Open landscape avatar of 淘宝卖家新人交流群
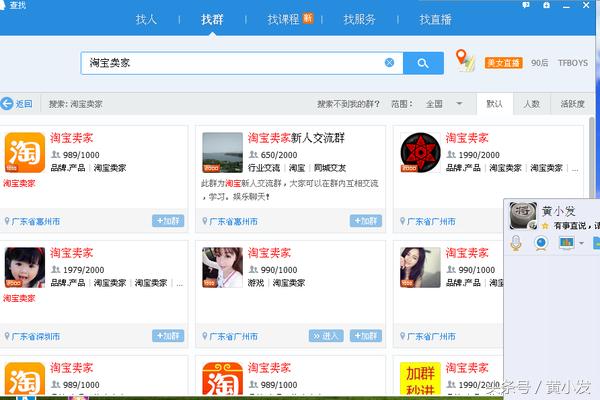This screenshot has width=600, height=400. [222, 152]
